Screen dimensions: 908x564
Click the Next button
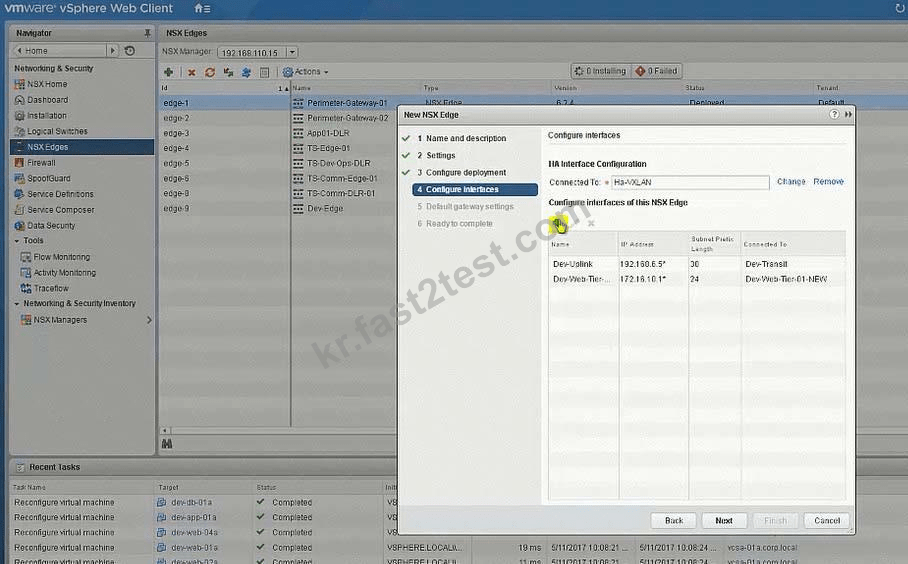tap(724, 521)
